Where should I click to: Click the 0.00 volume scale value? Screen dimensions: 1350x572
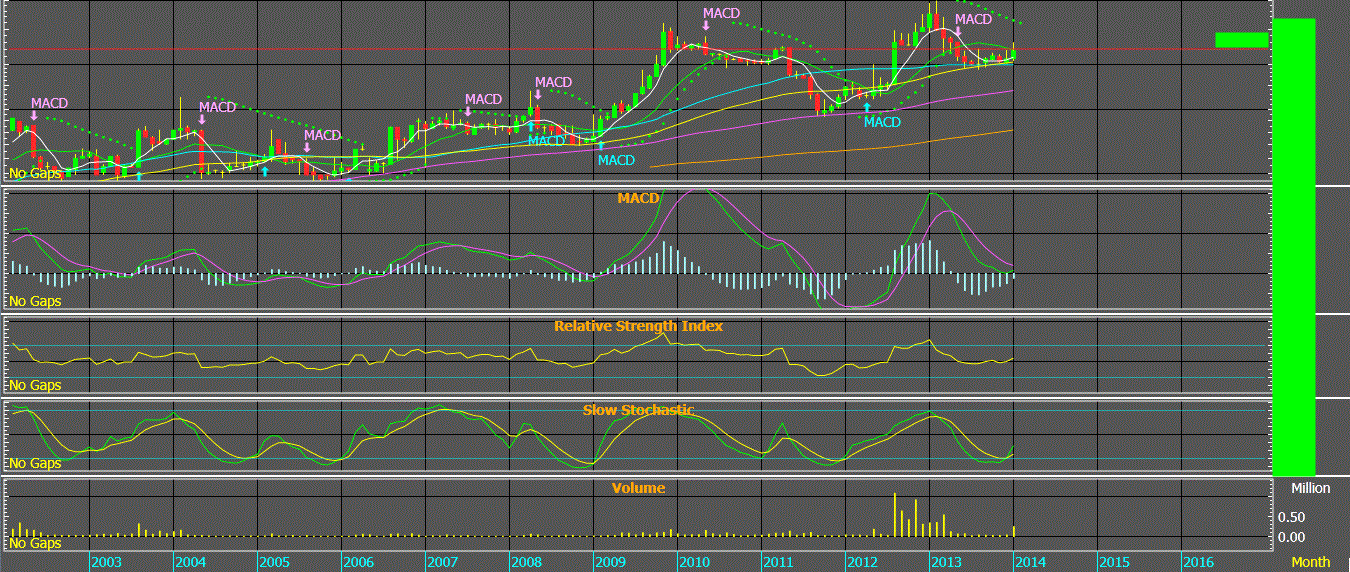tap(1291, 537)
